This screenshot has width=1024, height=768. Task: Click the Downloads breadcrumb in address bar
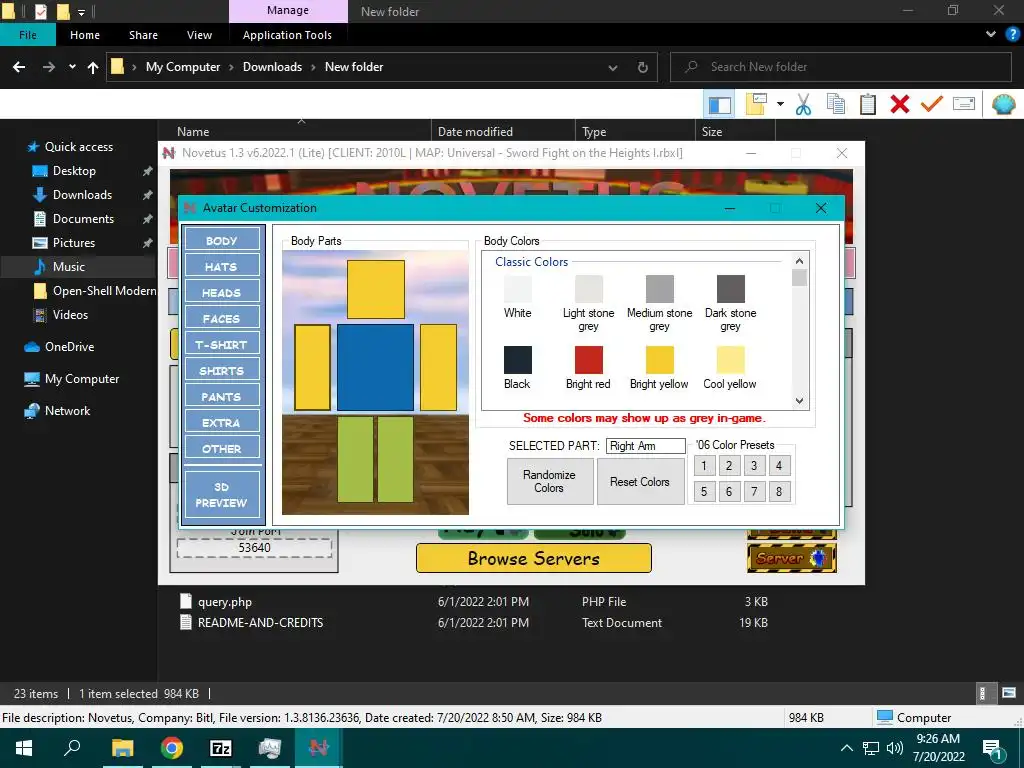[x=272, y=67]
